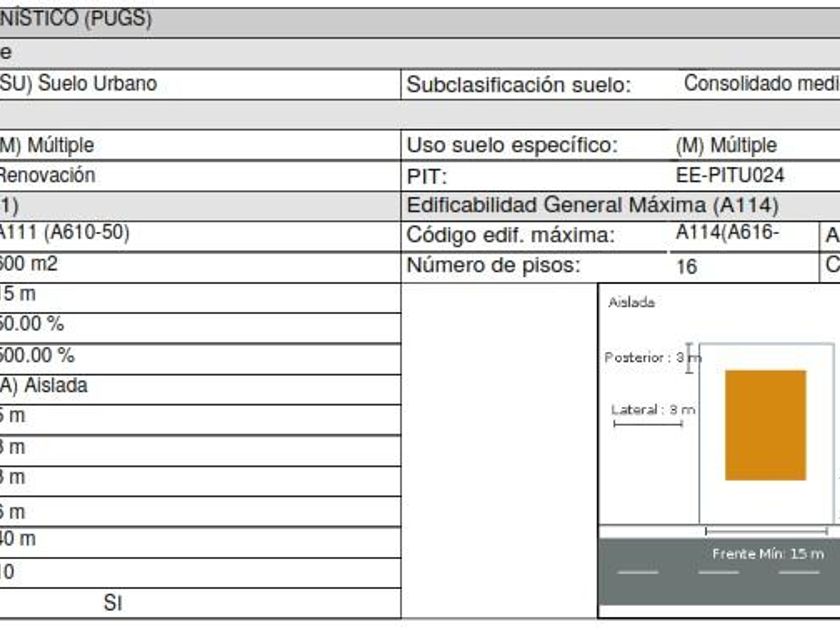Viewport: 840px width, 630px height.
Task: Click the 'SI' cell at the bottom
Action: pyautogui.click(x=113, y=603)
